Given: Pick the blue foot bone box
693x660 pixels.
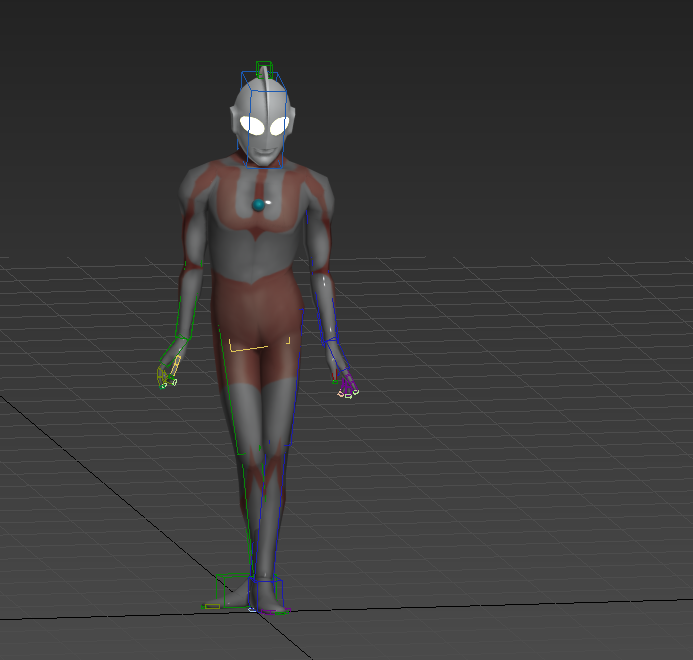Looking at the screenshot, I should pyautogui.click(x=266, y=592).
